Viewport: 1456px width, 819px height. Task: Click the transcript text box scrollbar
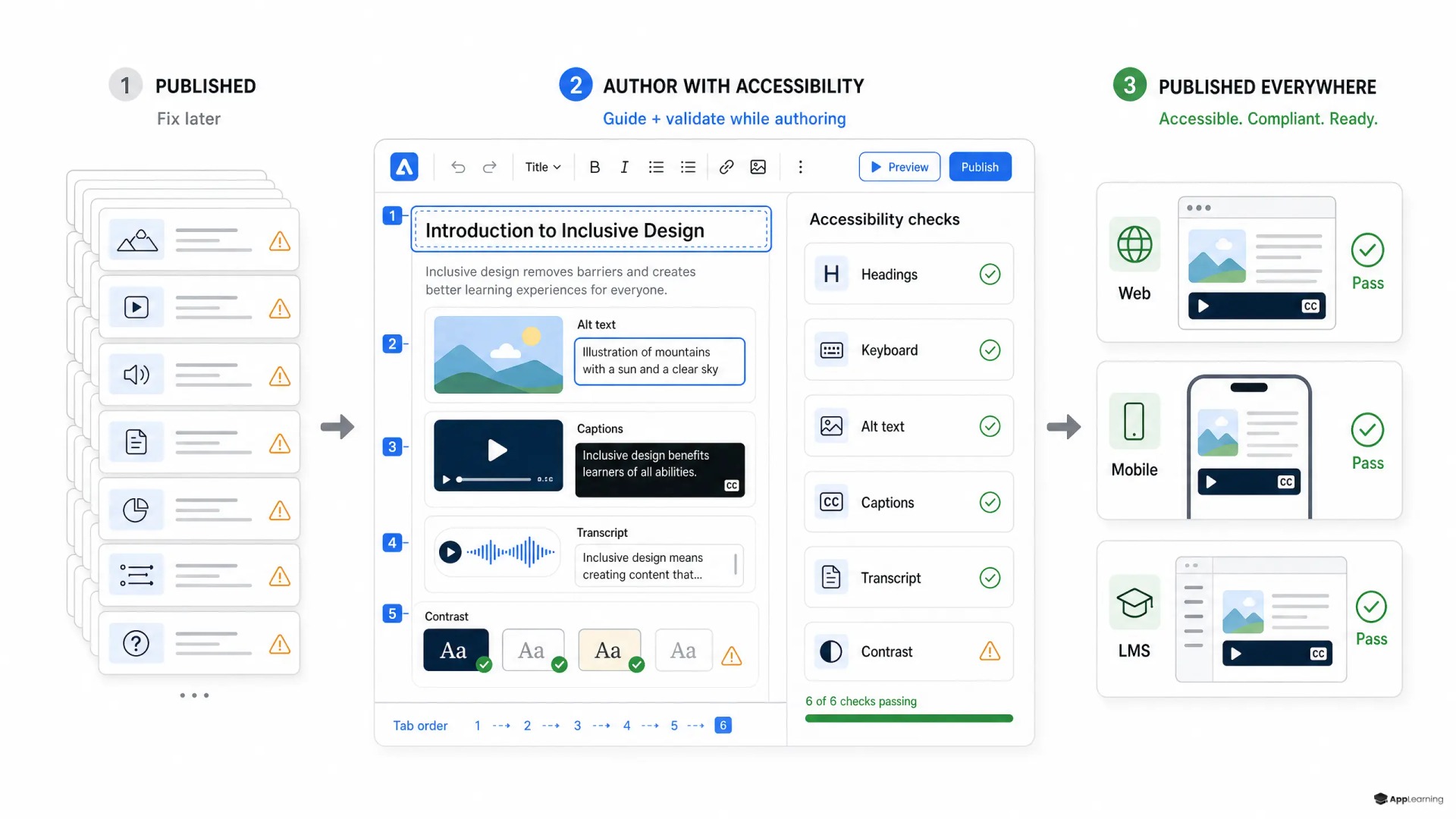tap(736, 565)
